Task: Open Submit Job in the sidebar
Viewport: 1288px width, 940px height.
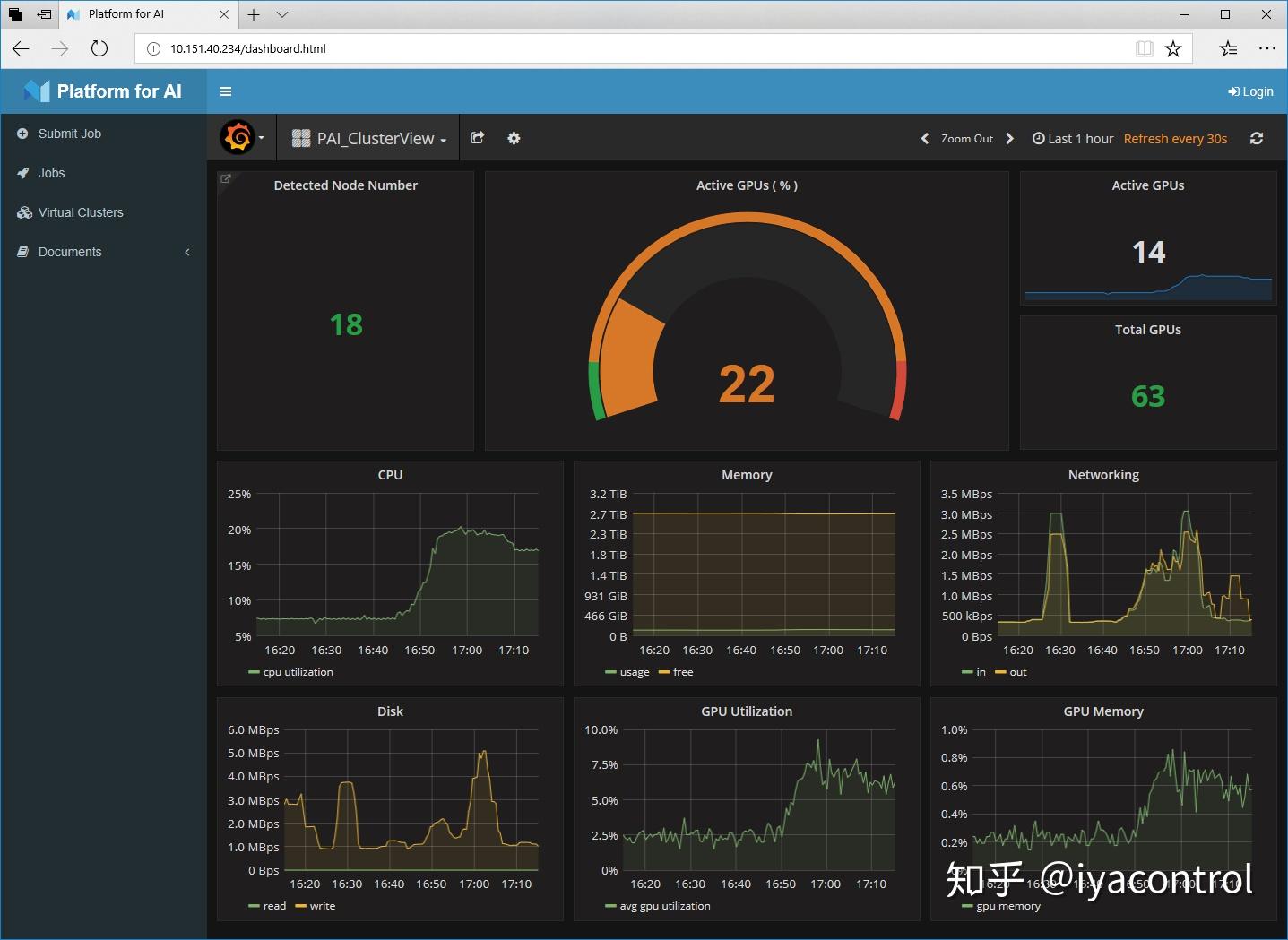Action: (x=69, y=134)
